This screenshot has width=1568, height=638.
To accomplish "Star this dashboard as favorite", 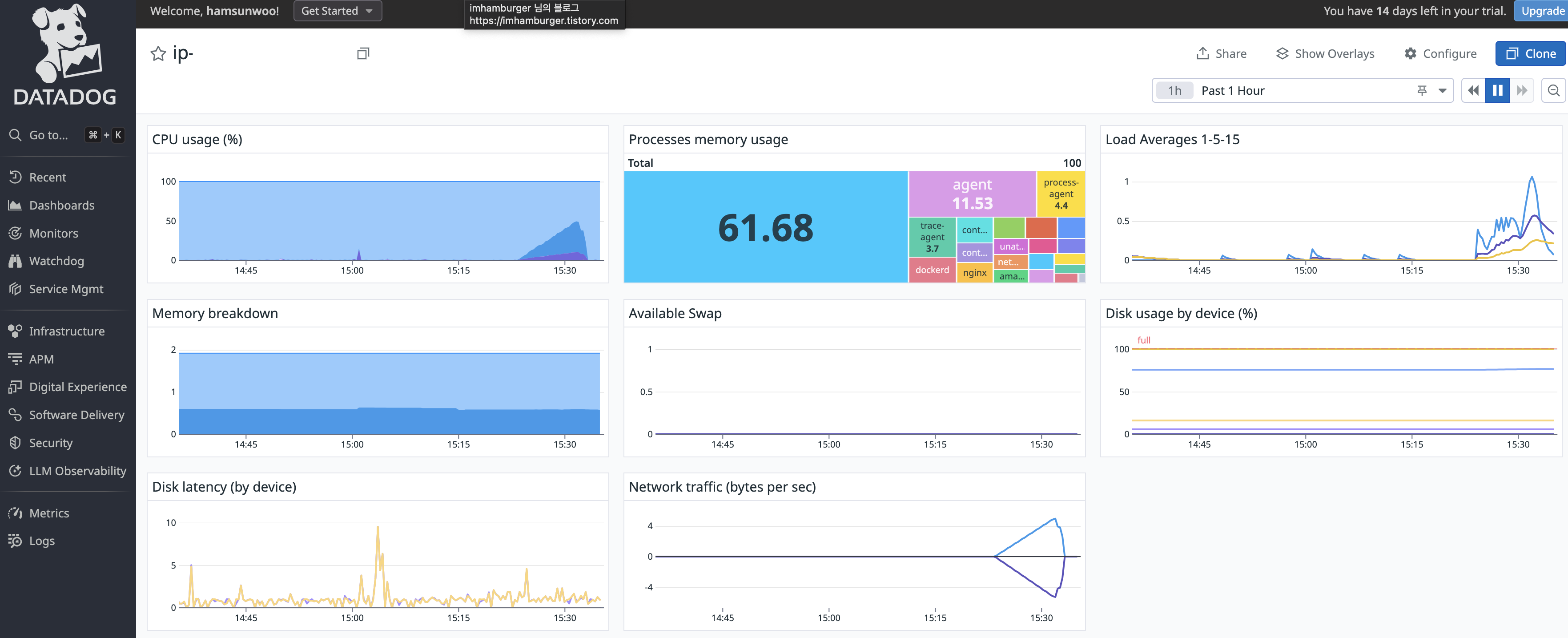I will [158, 53].
